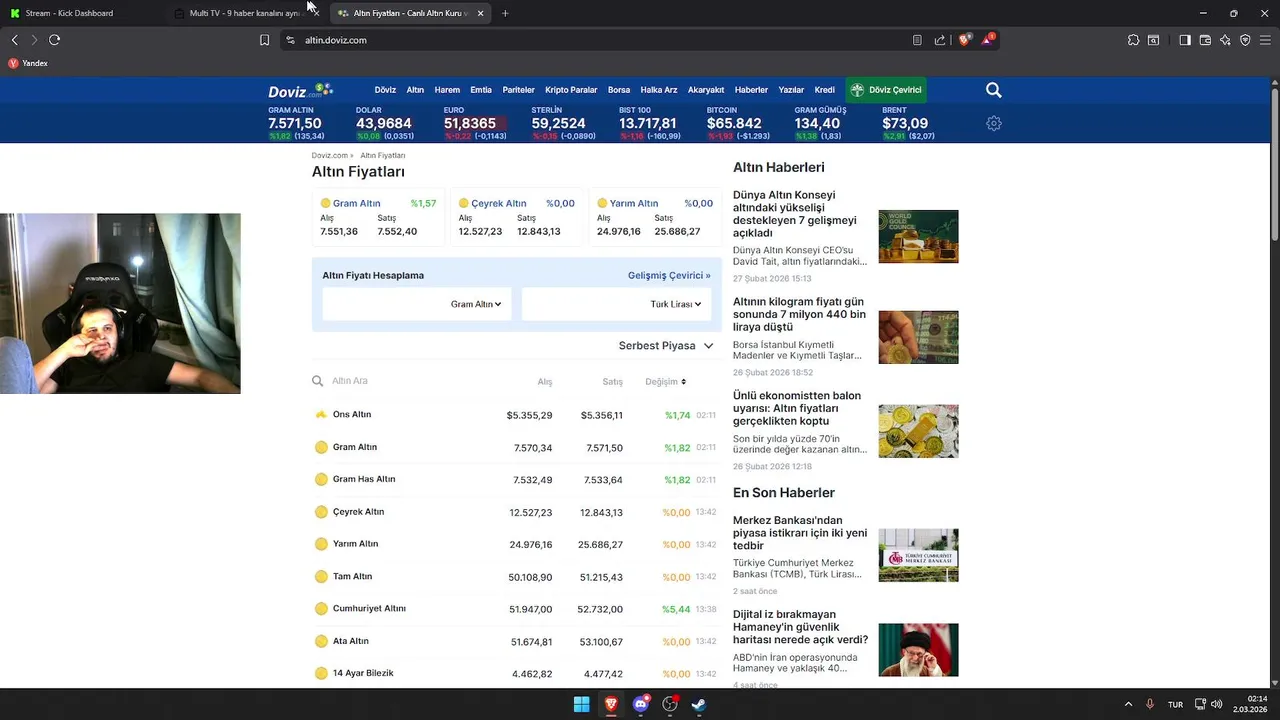Viewport: 1280px width, 720px height.
Task: Sort the table by Değişim column
Action: coord(665,382)
